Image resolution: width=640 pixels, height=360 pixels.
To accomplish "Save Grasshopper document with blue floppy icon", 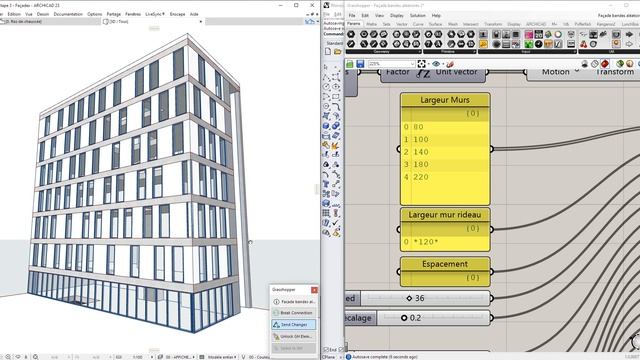I will (x=360, y=64).
